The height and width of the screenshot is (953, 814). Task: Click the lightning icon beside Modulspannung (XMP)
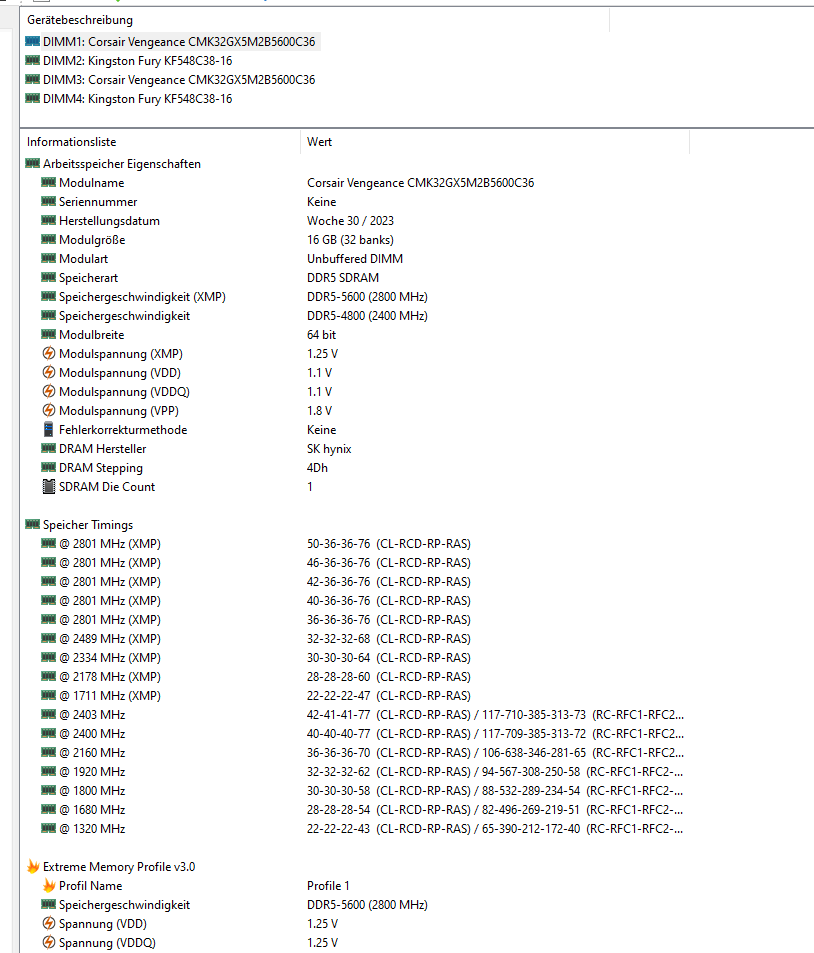(x=49, y=353)
